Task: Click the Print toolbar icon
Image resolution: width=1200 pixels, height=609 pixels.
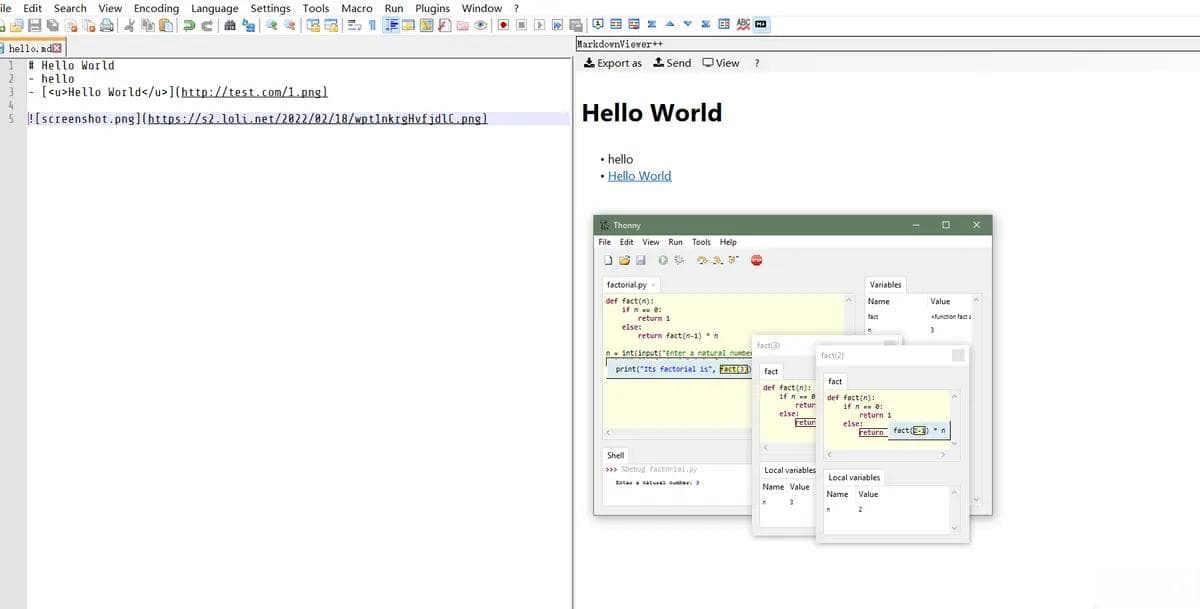Action: [107, 25]
